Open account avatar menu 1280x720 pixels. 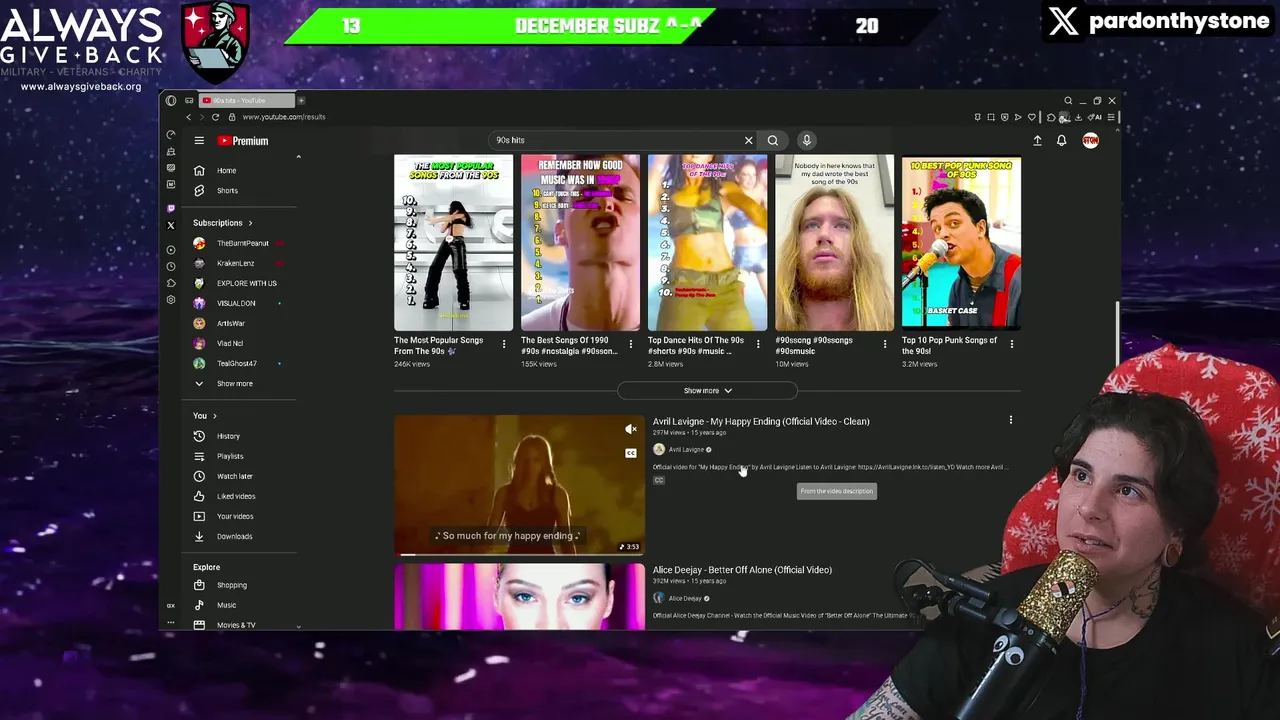click(1090, 141)
